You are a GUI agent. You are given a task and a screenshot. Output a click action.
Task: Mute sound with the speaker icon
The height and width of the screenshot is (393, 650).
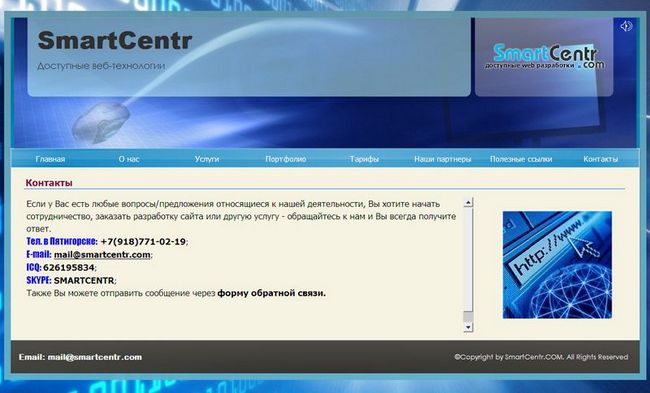[x=626, y=26]
